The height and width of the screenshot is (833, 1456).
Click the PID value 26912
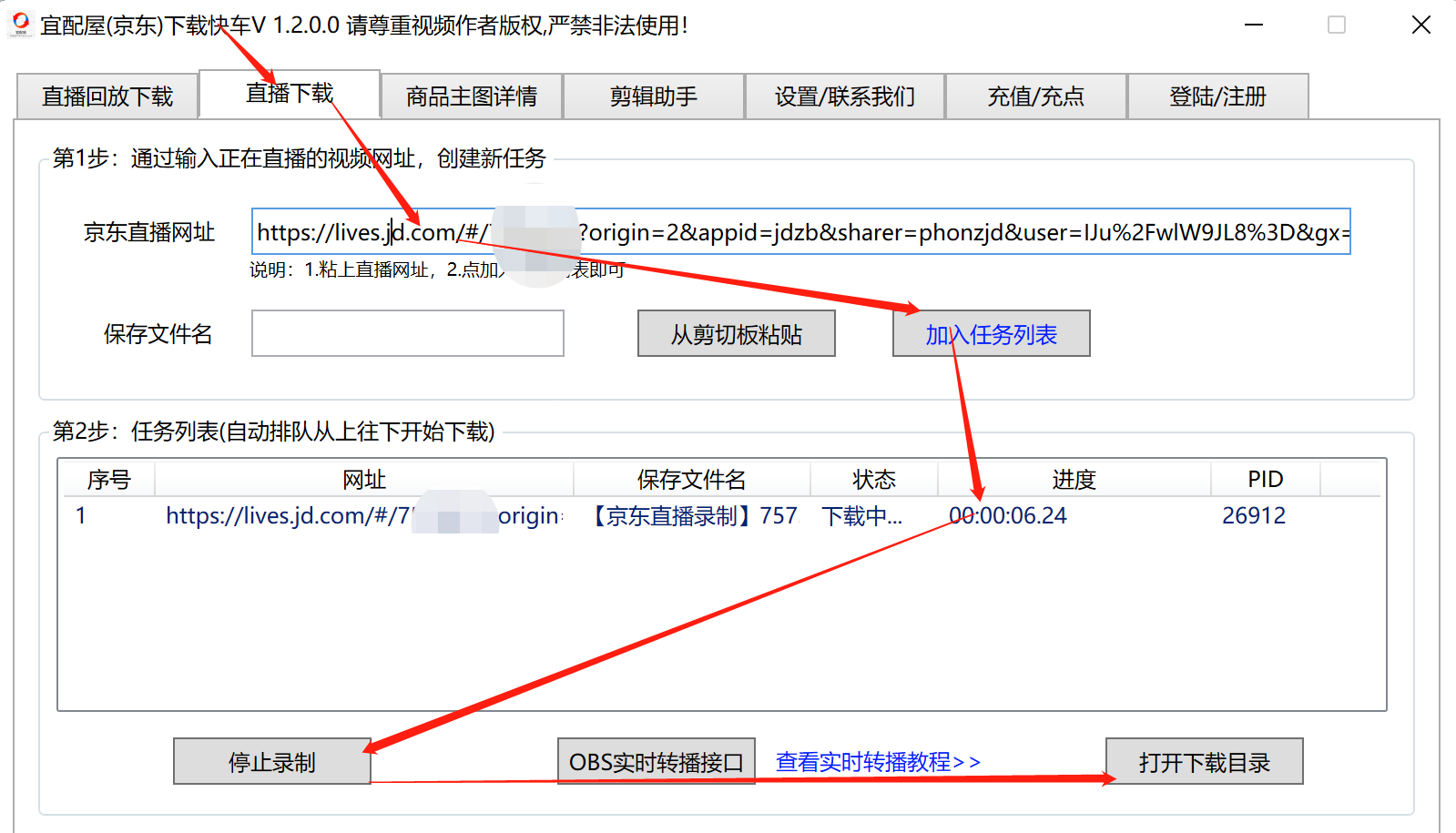coord(1254,516)
